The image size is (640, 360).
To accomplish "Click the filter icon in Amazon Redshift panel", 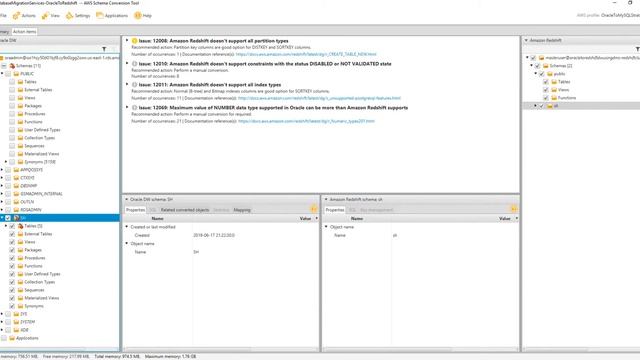I will (638, 49).
